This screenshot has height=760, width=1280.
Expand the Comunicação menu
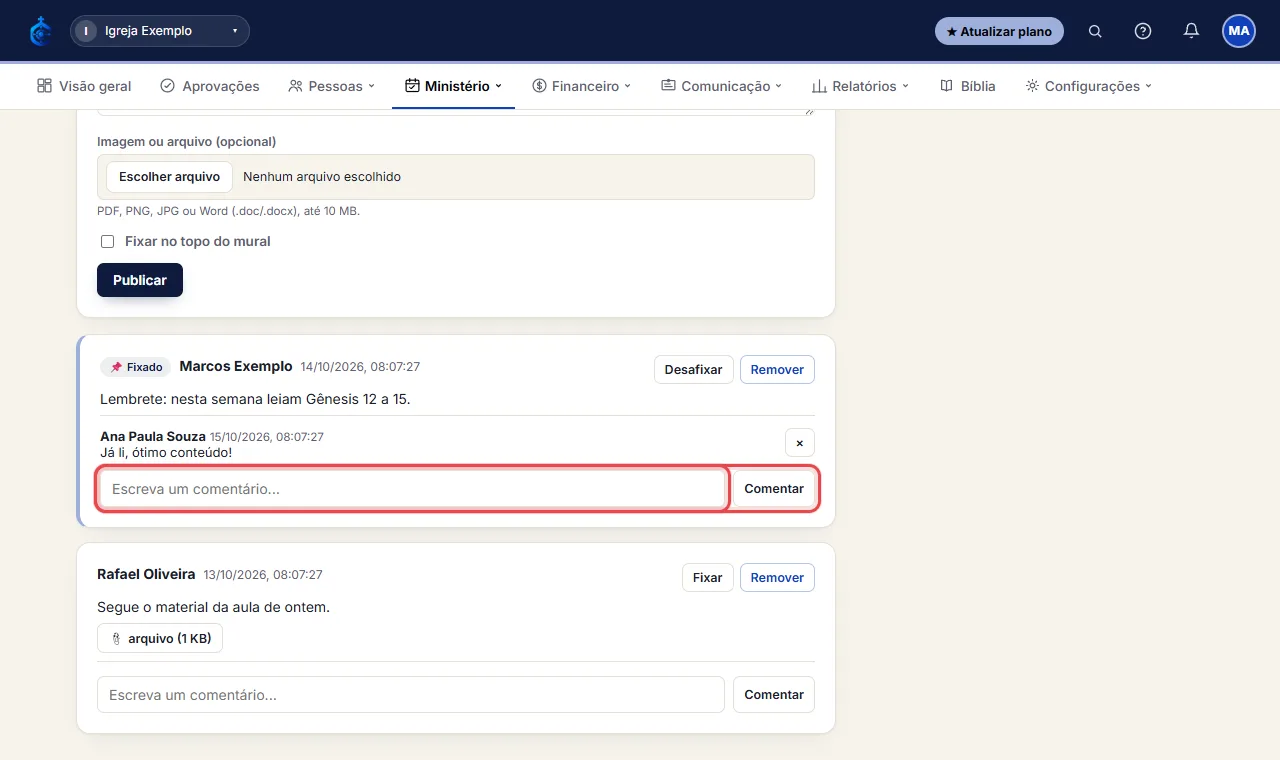(x=721, y=86)
